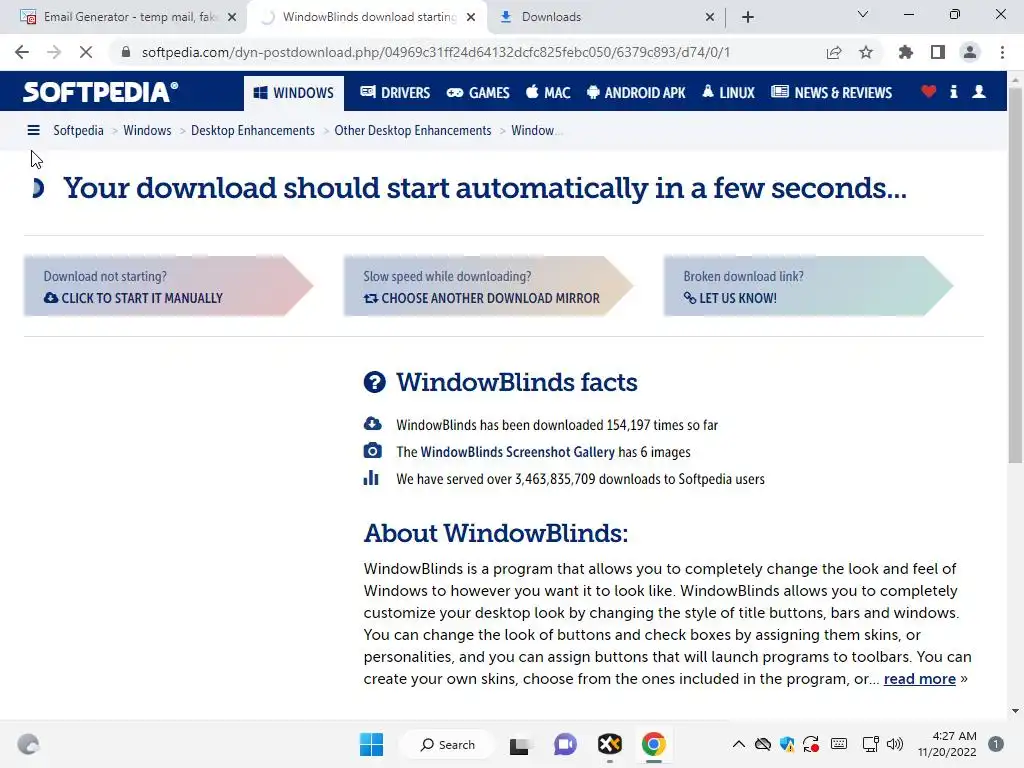The height and width of the screenshot is (768, 1024).
Task: Go forward with the forward arrow
Action: 54,52
